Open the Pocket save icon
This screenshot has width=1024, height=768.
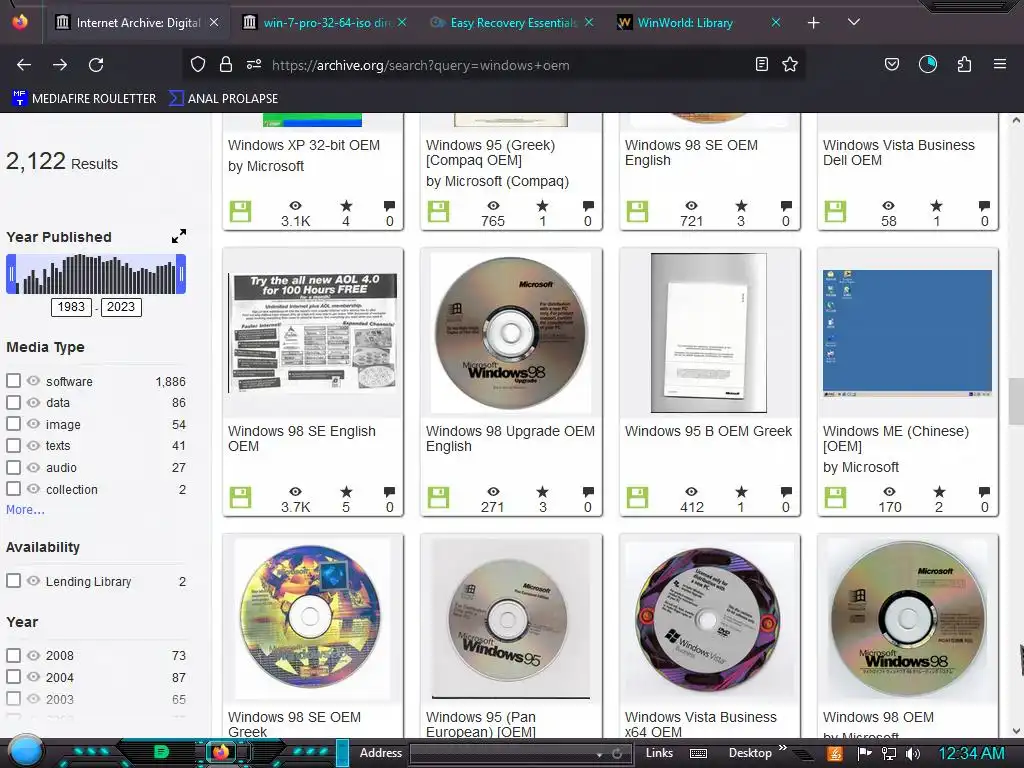coord(891,64)
